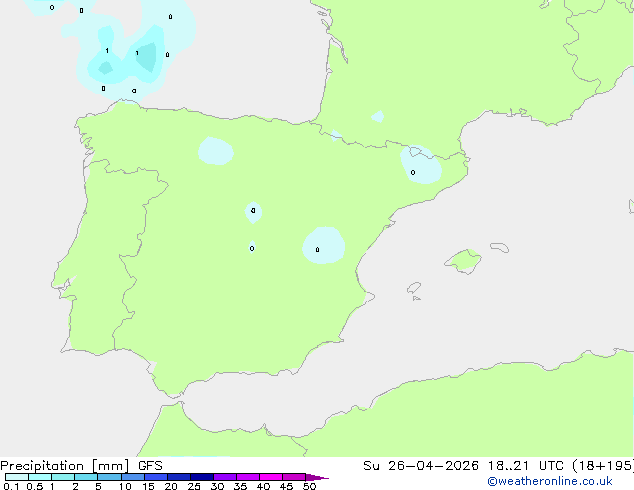The width and height of the screenshot is (634, 490).
Task: Pick the 35–40 mm legend swatch
Action: [247, 477]
